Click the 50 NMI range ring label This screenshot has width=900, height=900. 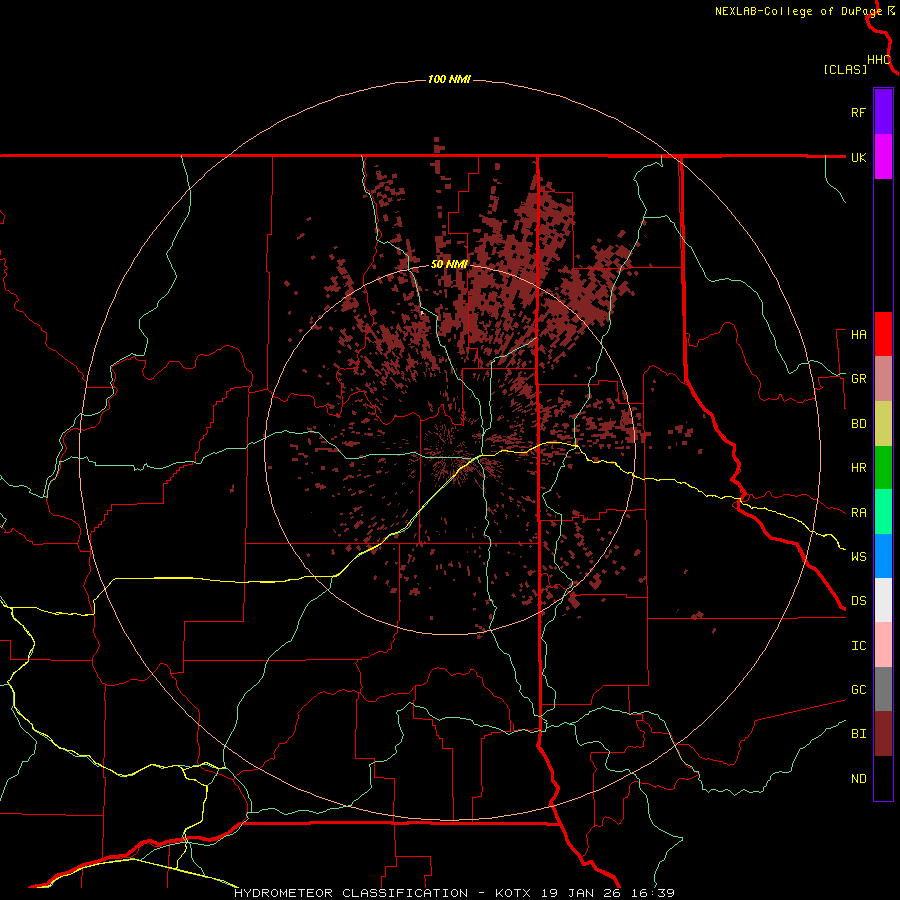449,265
